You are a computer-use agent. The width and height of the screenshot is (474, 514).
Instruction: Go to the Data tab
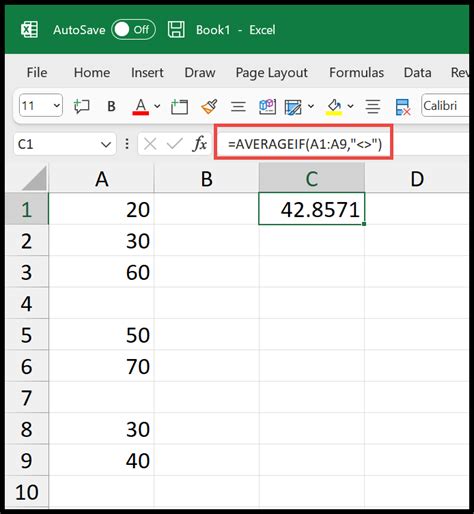[x=417, y=73]
